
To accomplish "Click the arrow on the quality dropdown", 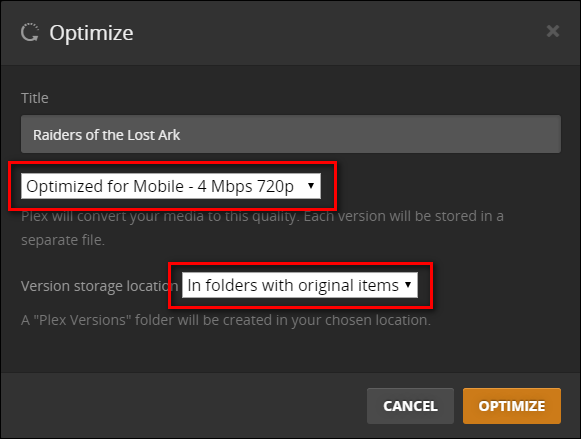I will (311, 186).
